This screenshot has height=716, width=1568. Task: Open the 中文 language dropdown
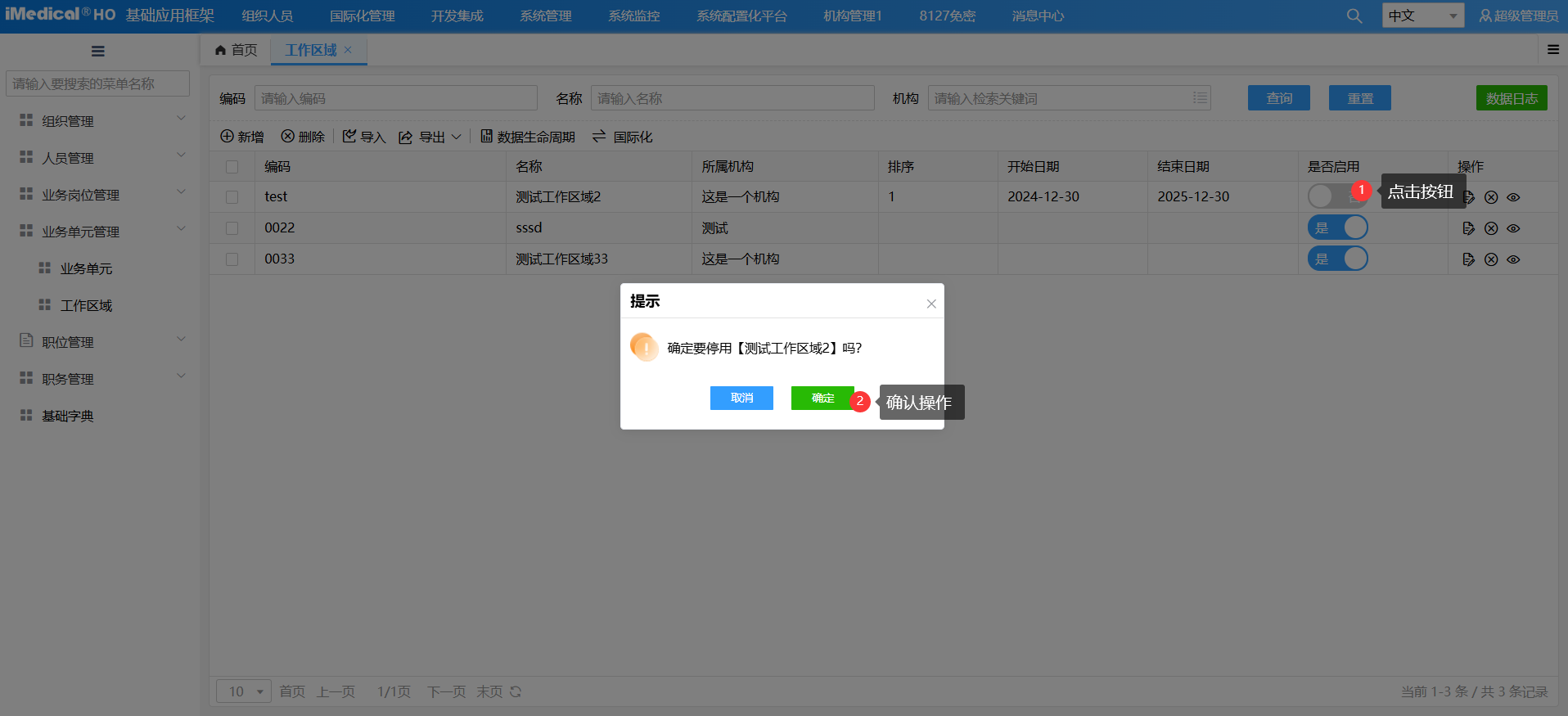pos(1422,16)
